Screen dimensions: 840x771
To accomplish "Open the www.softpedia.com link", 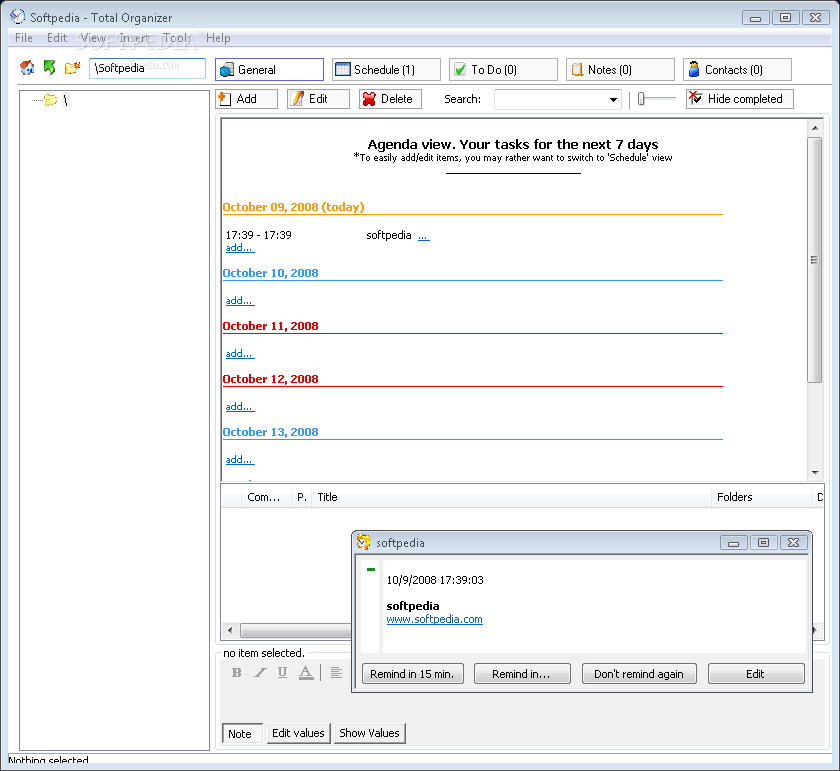I will coord(434,619).
